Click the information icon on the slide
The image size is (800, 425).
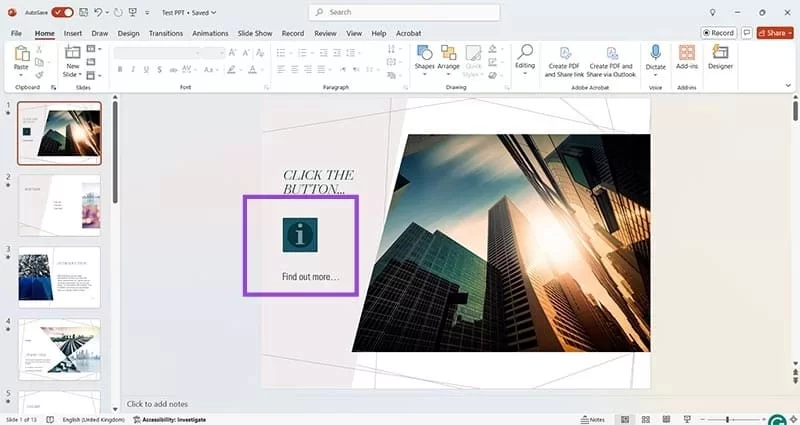coord(300,235)
